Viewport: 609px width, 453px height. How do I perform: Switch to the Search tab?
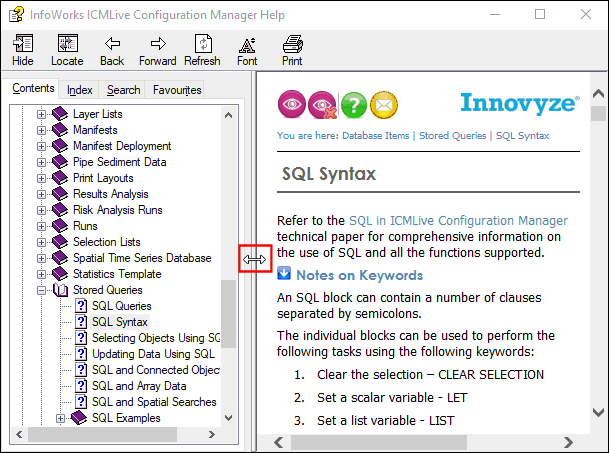124,90
